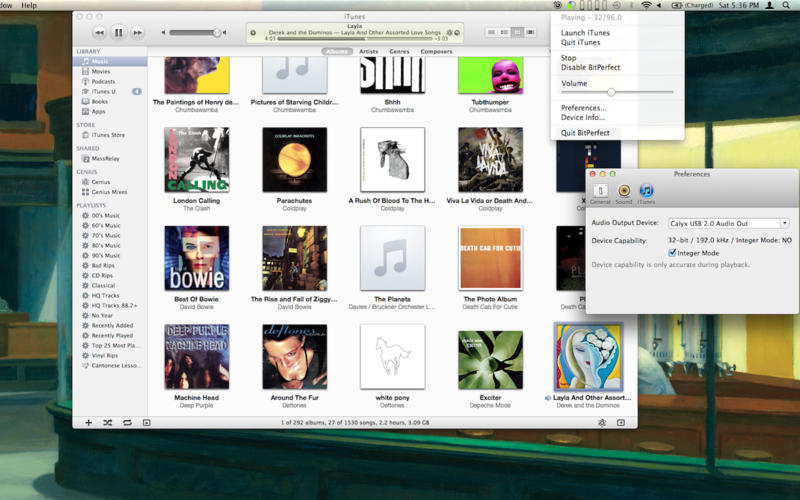Switch to the Genres tab
800x500 pixels.
click(x=398, y=51)
